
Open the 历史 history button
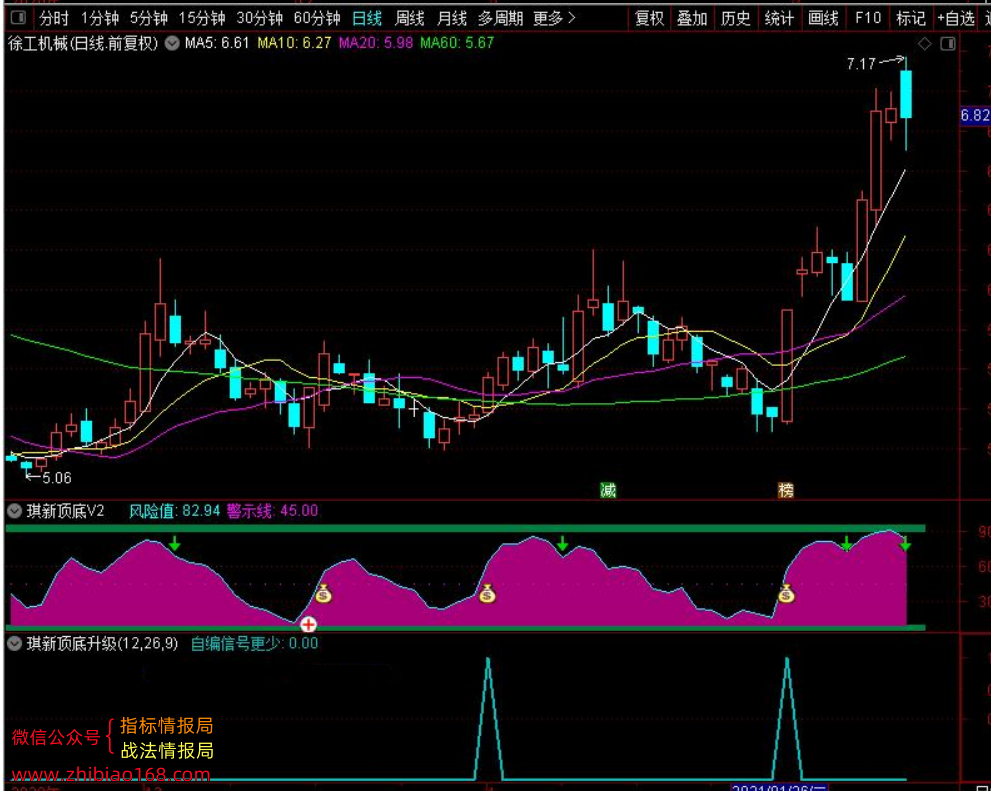point(736,18)
